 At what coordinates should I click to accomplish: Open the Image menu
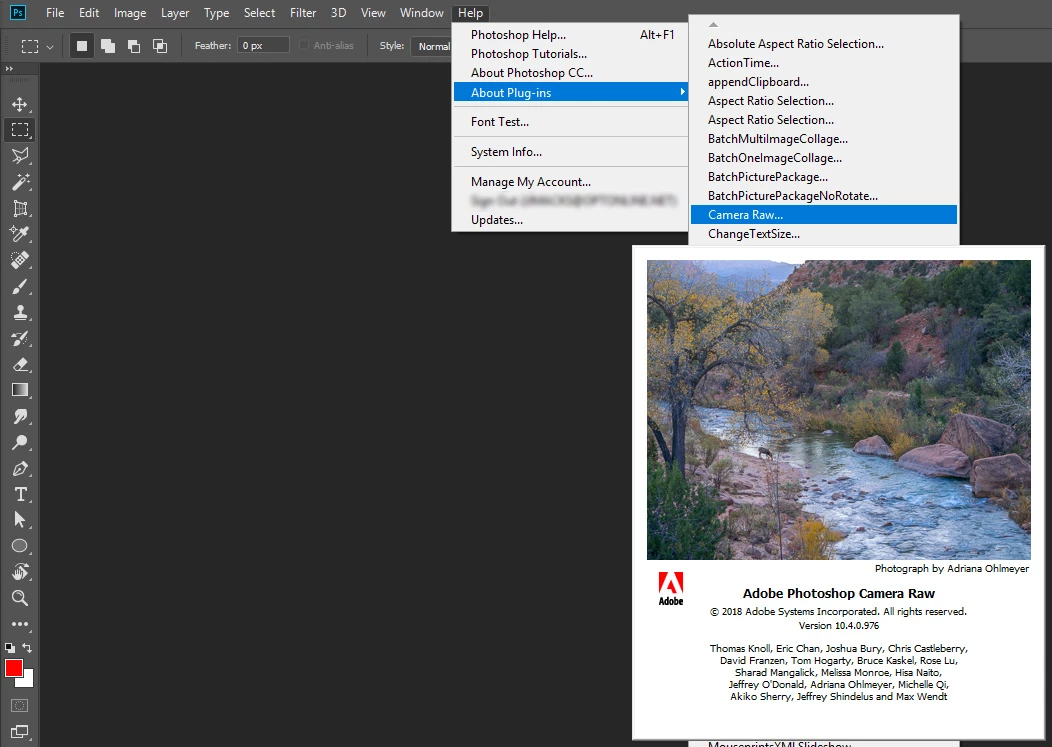(129, 13)
